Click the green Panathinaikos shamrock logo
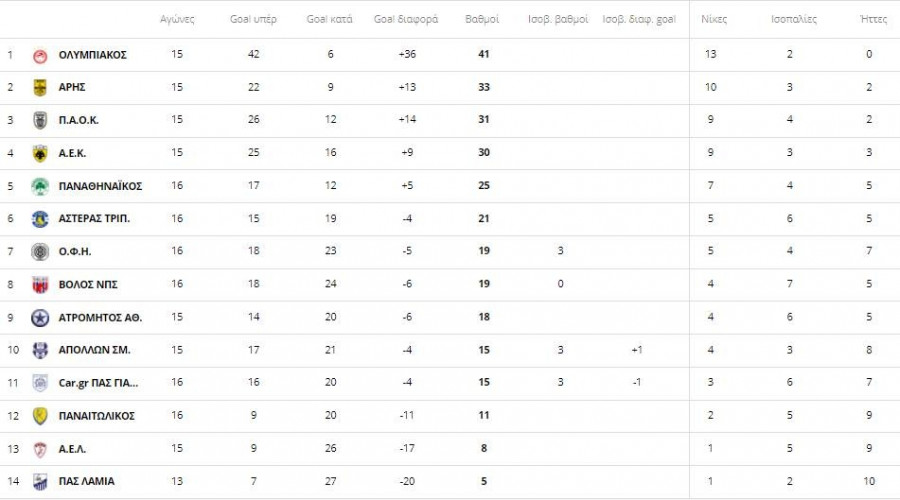 point(40,186)
